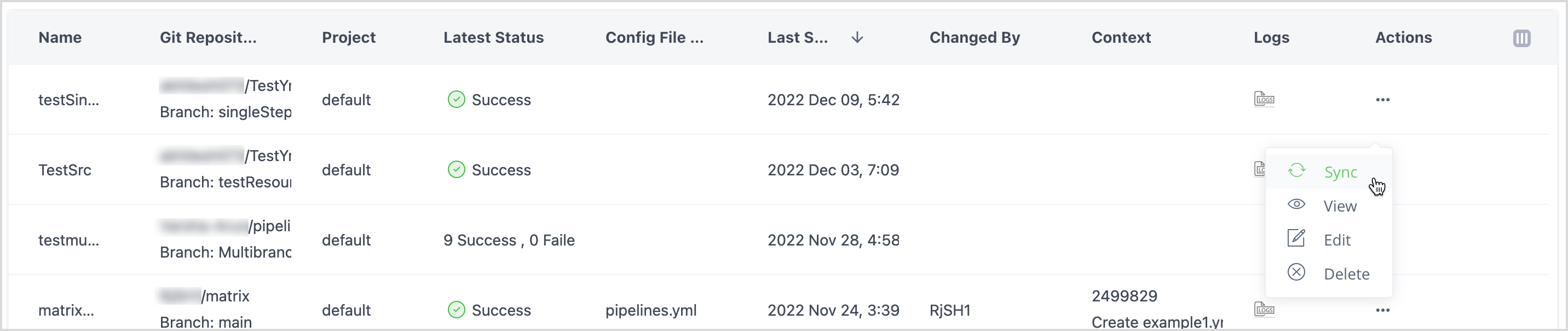Click the column chooser icon in header
Screen dimensions: 1568x331
(1521, 38)
